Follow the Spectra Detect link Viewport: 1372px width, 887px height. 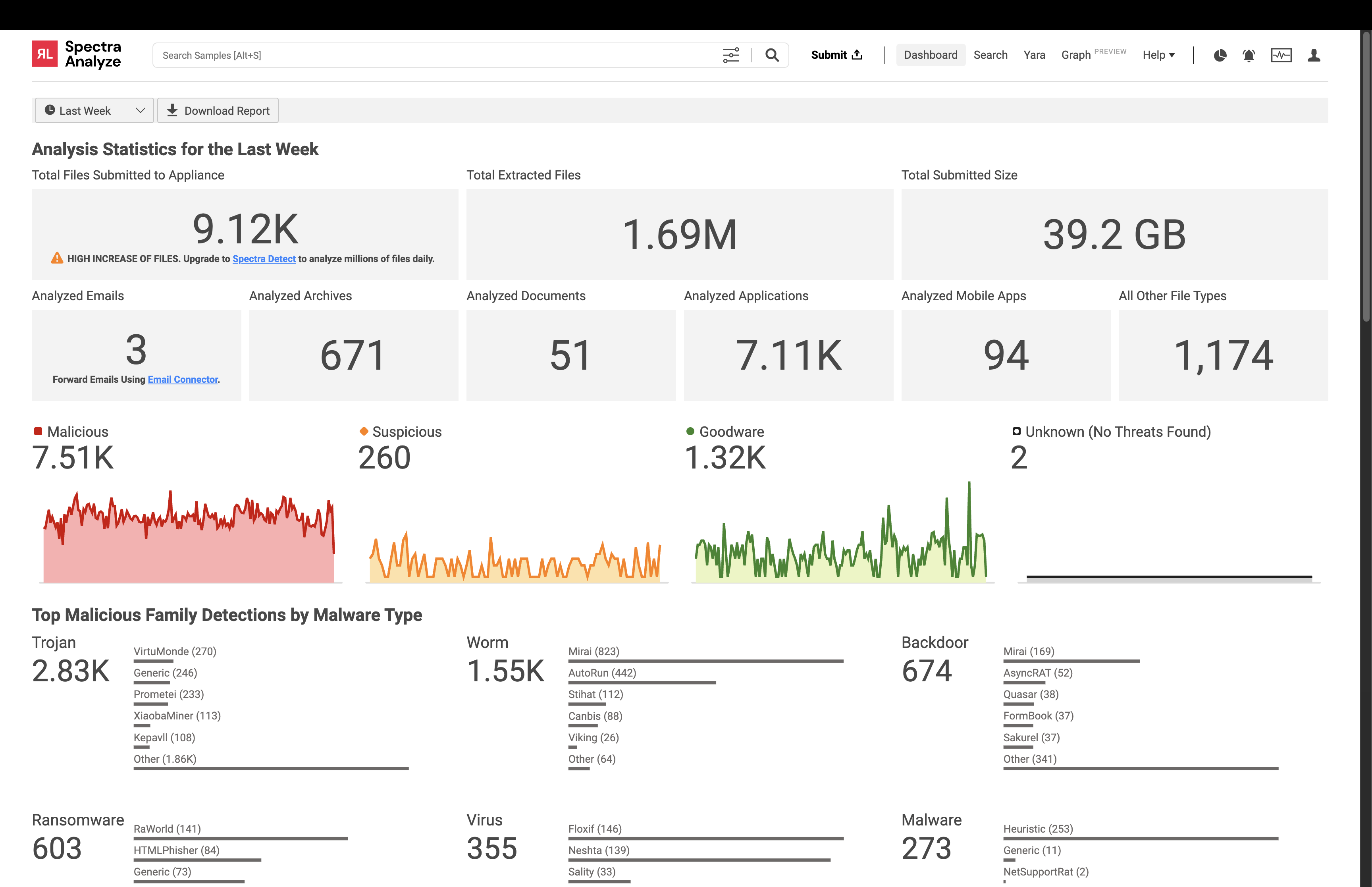point(264,259)
